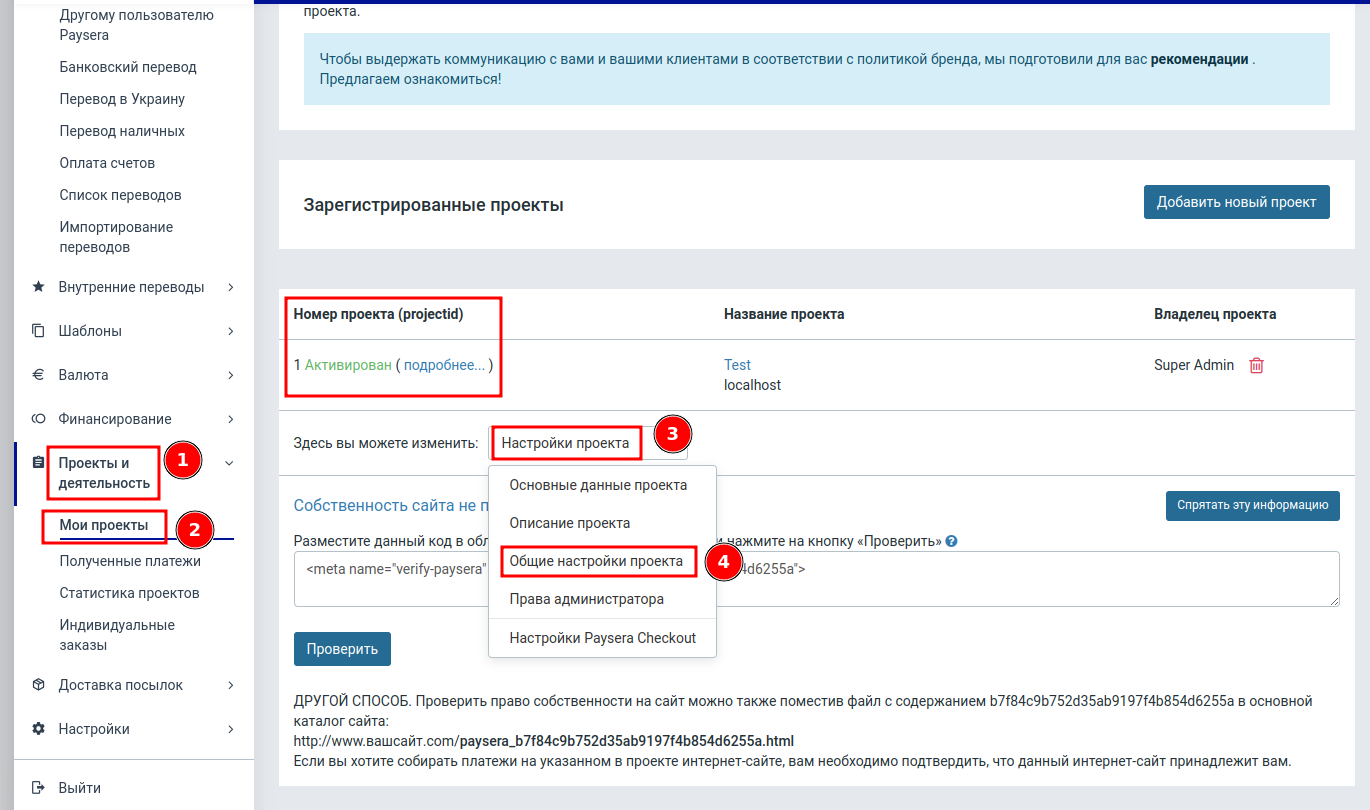Open Оплата счетов sidebar item
1370x810 pixels.
coord(107,163)
